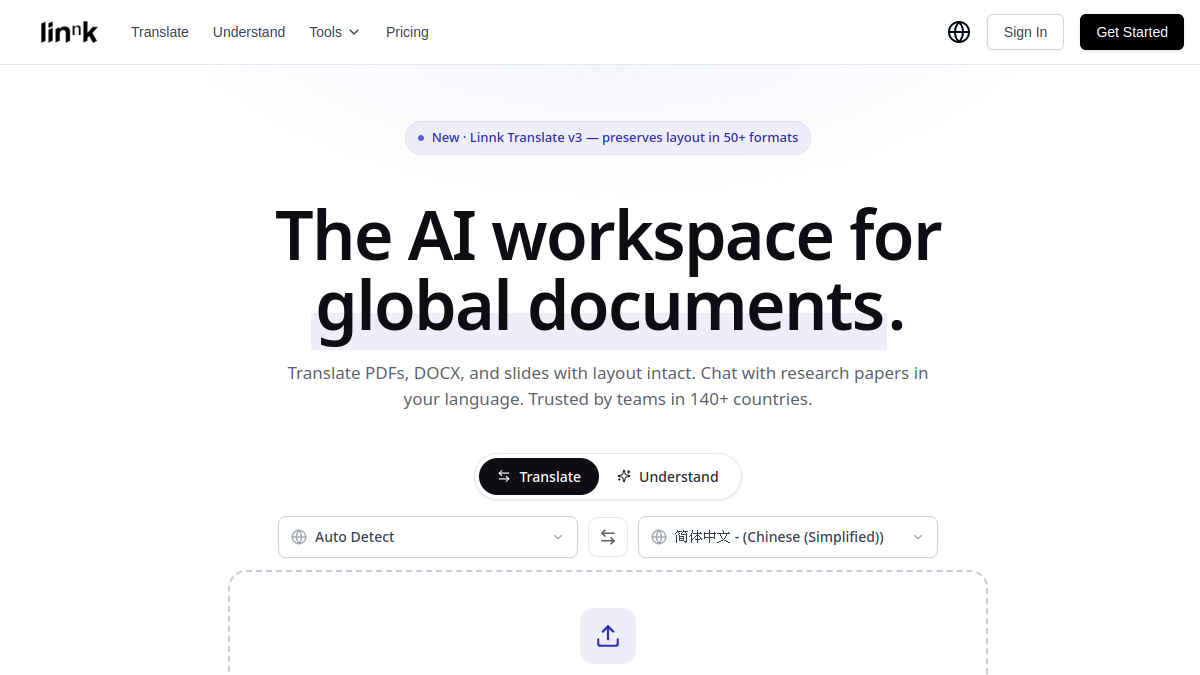Switch to Understand mode
The image size is (1200, 675).
point(668,477)
